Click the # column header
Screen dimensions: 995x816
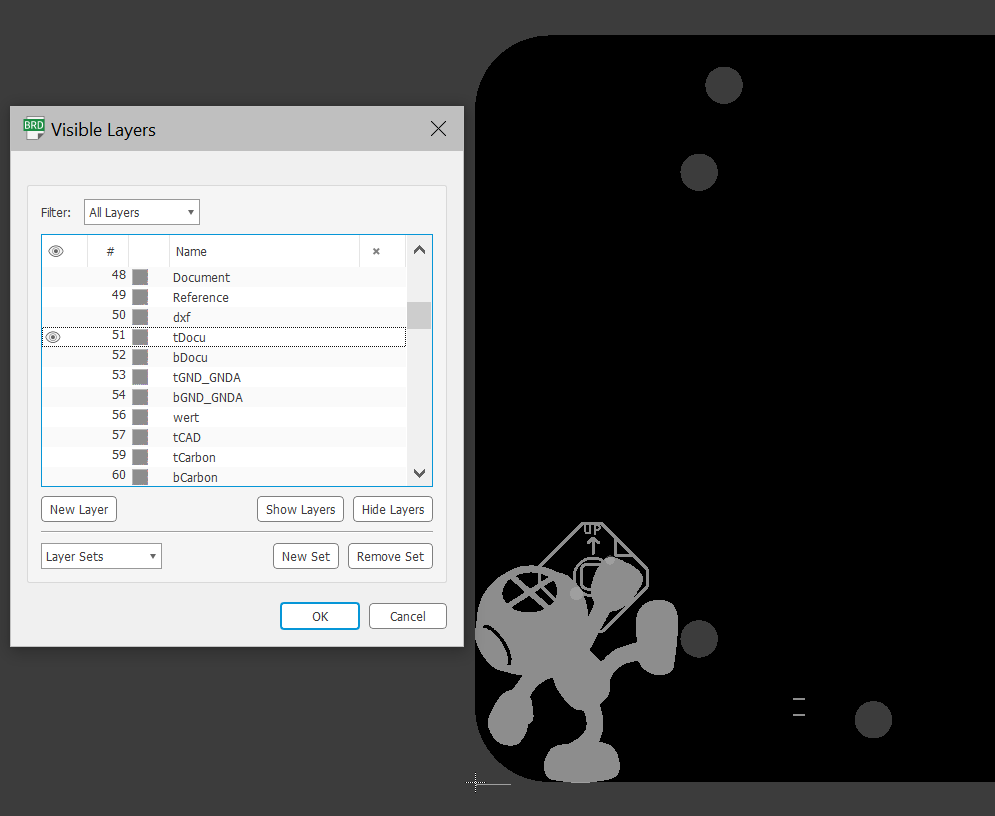coord(110,251)
